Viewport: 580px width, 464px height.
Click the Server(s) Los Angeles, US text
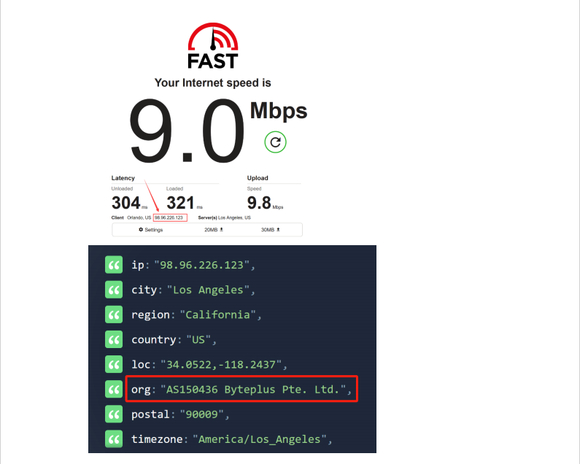[225, 218]
